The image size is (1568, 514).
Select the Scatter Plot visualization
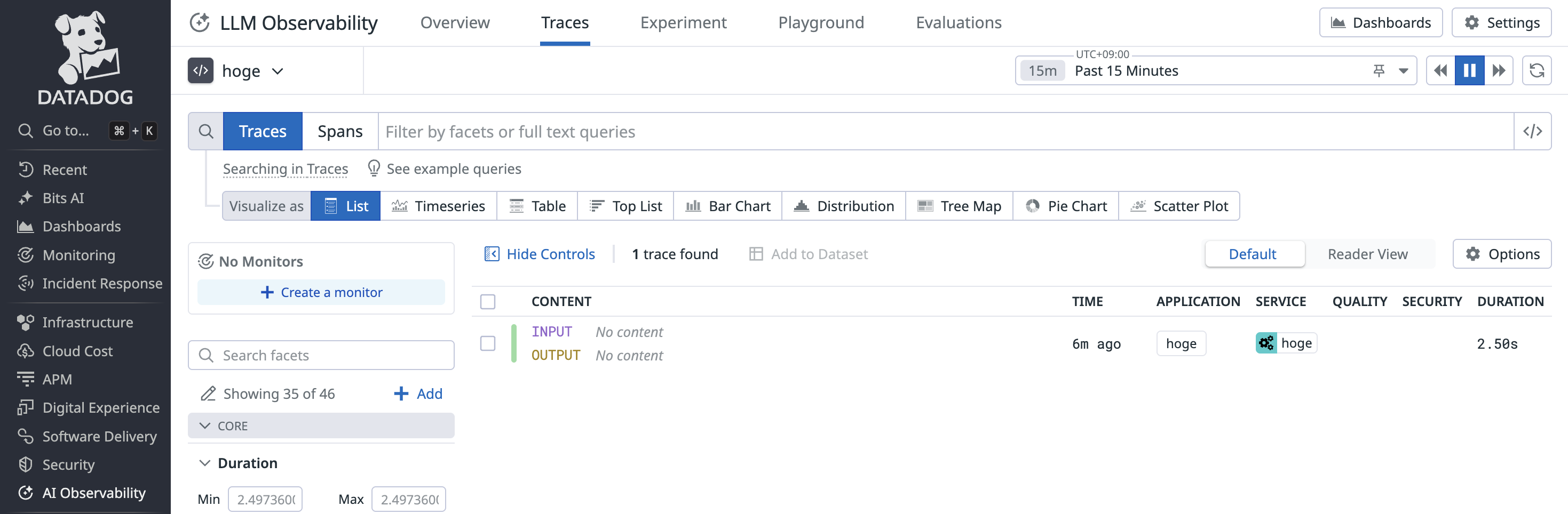click(x=1178, y=206)
